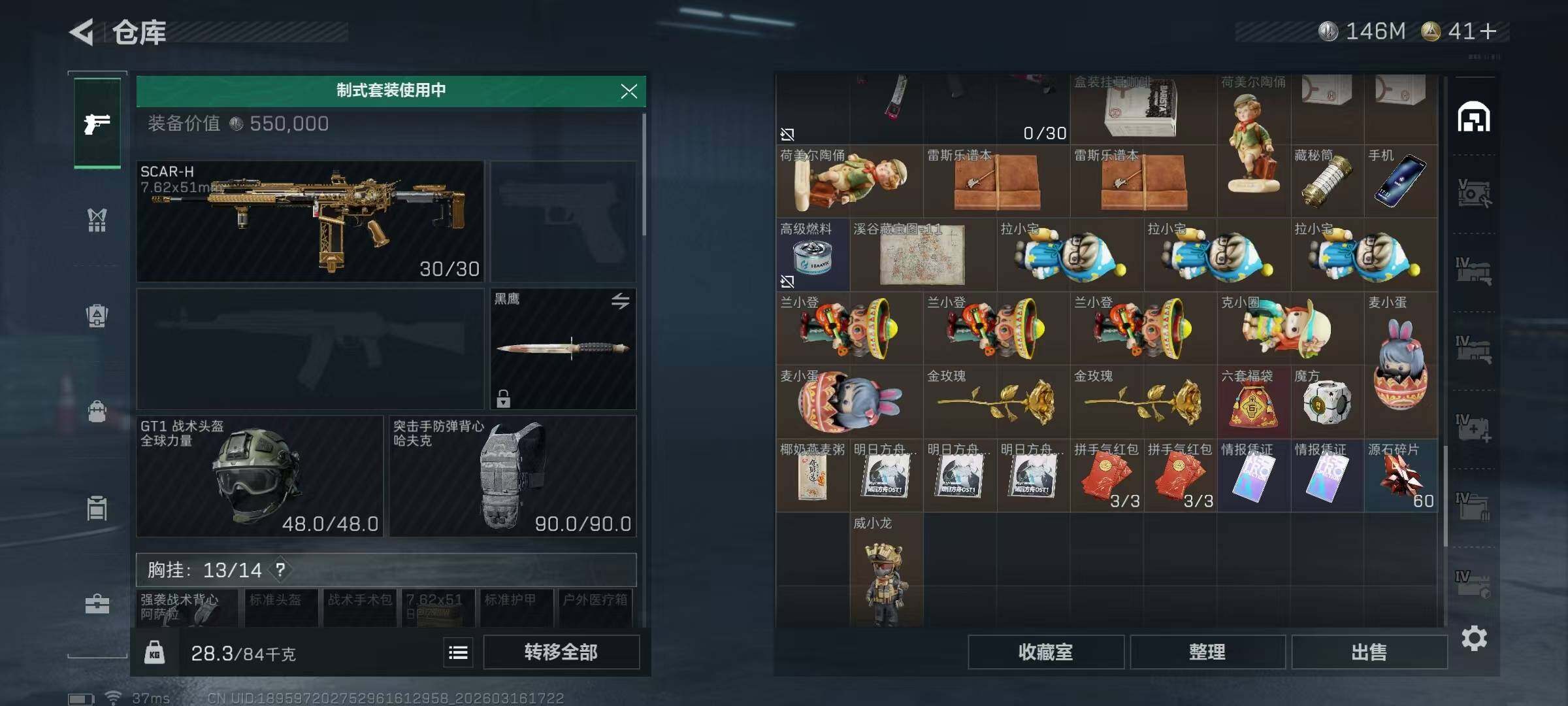1568x706 pixels.
Task: Click the plus to add gold currency
Action: pyautogui.click(x=1488, y=31)
